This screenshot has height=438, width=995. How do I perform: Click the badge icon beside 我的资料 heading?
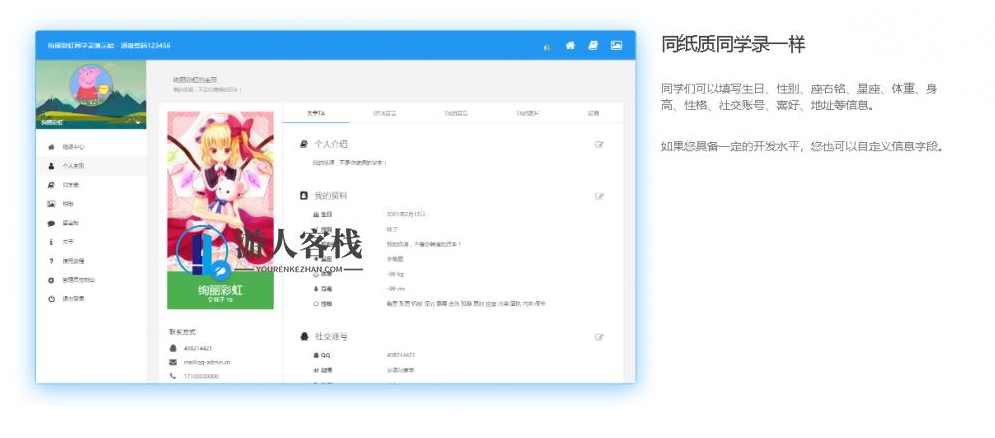[304, 196]
